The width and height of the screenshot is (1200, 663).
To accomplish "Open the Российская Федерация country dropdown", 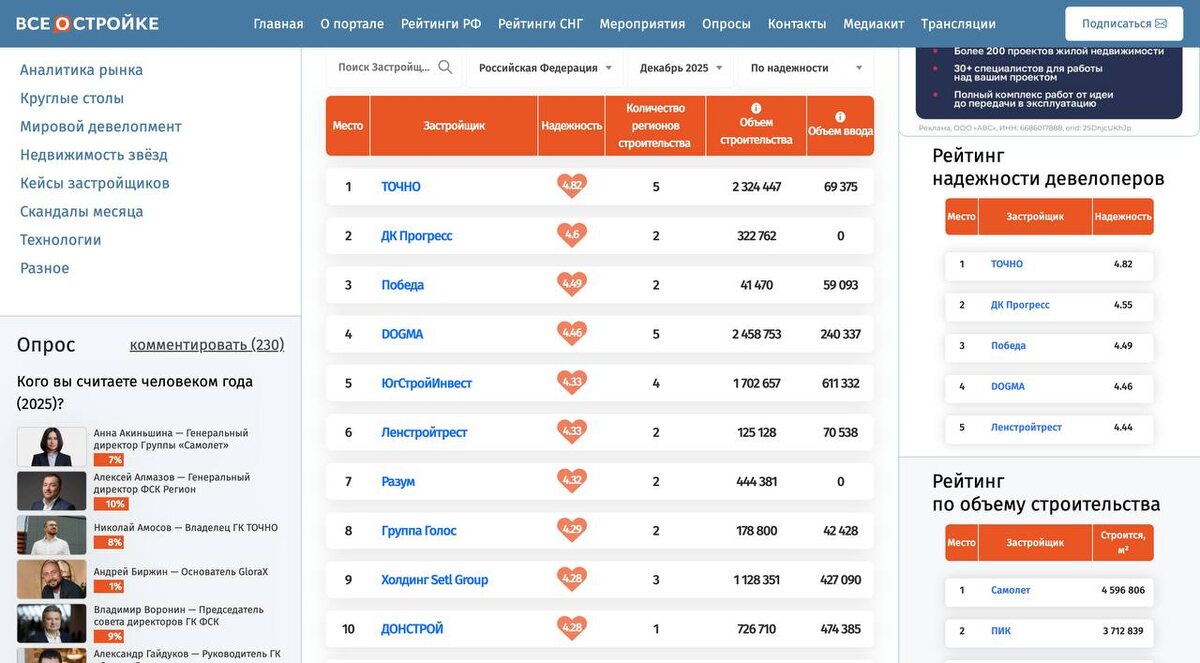I will coord(545,68).
